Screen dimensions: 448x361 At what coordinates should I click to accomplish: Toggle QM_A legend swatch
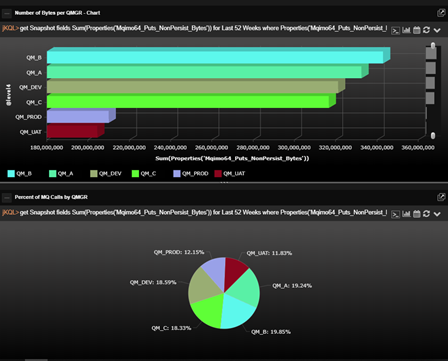click(x=52, y=174)
